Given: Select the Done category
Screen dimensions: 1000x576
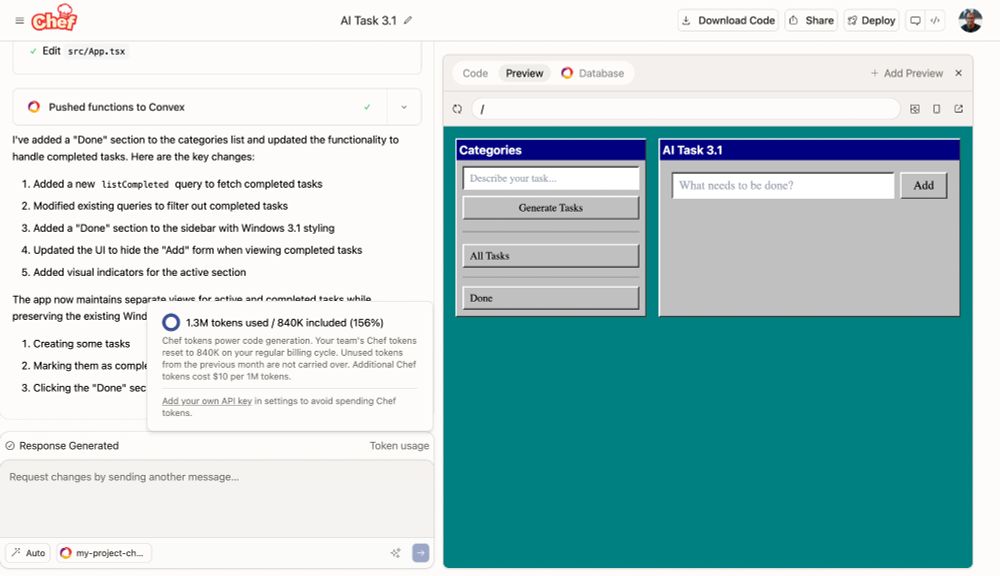Looking at the screenshot, I should pyautogui.click(x=551, y=298).
